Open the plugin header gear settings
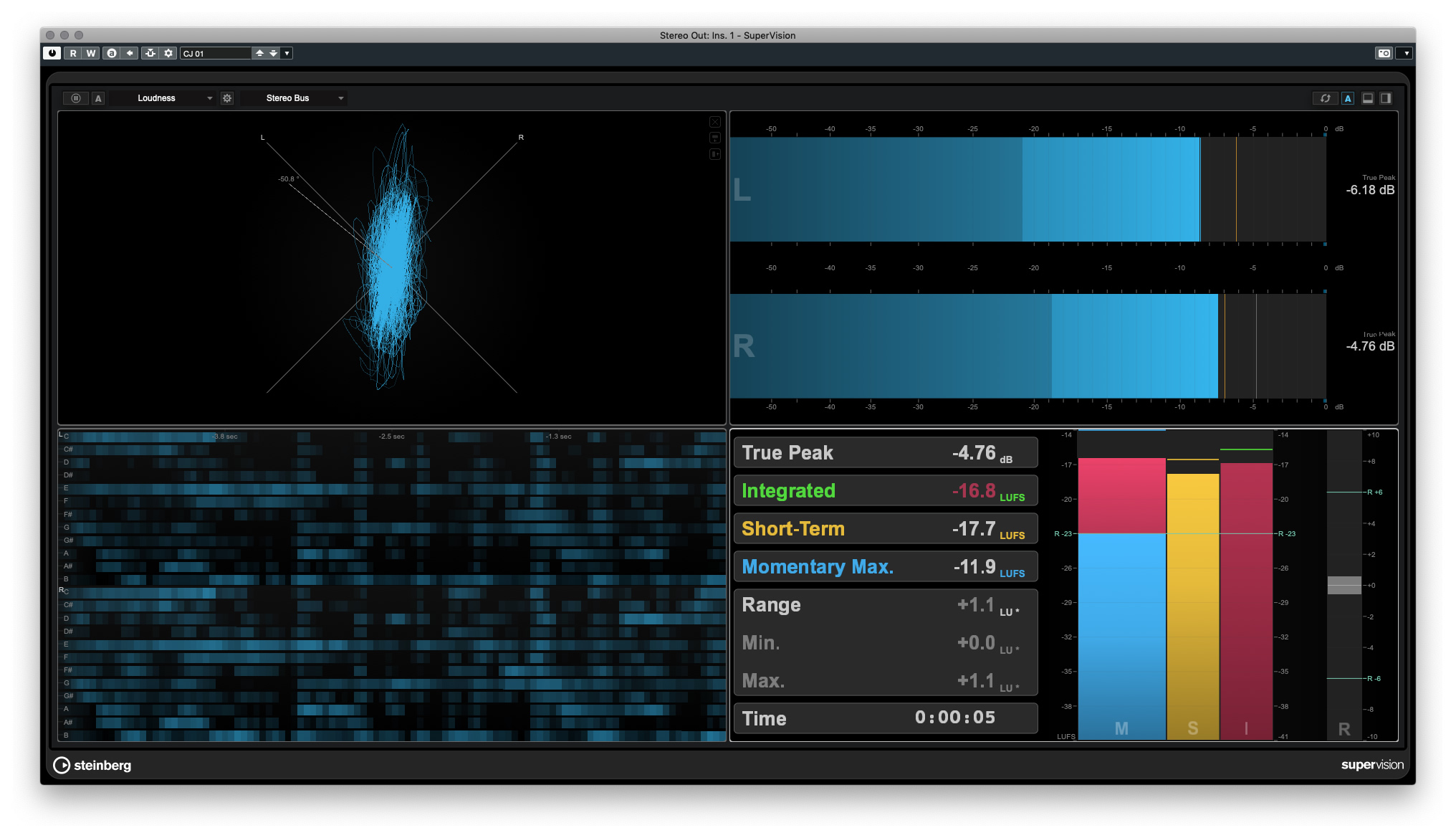 (168, 53)
